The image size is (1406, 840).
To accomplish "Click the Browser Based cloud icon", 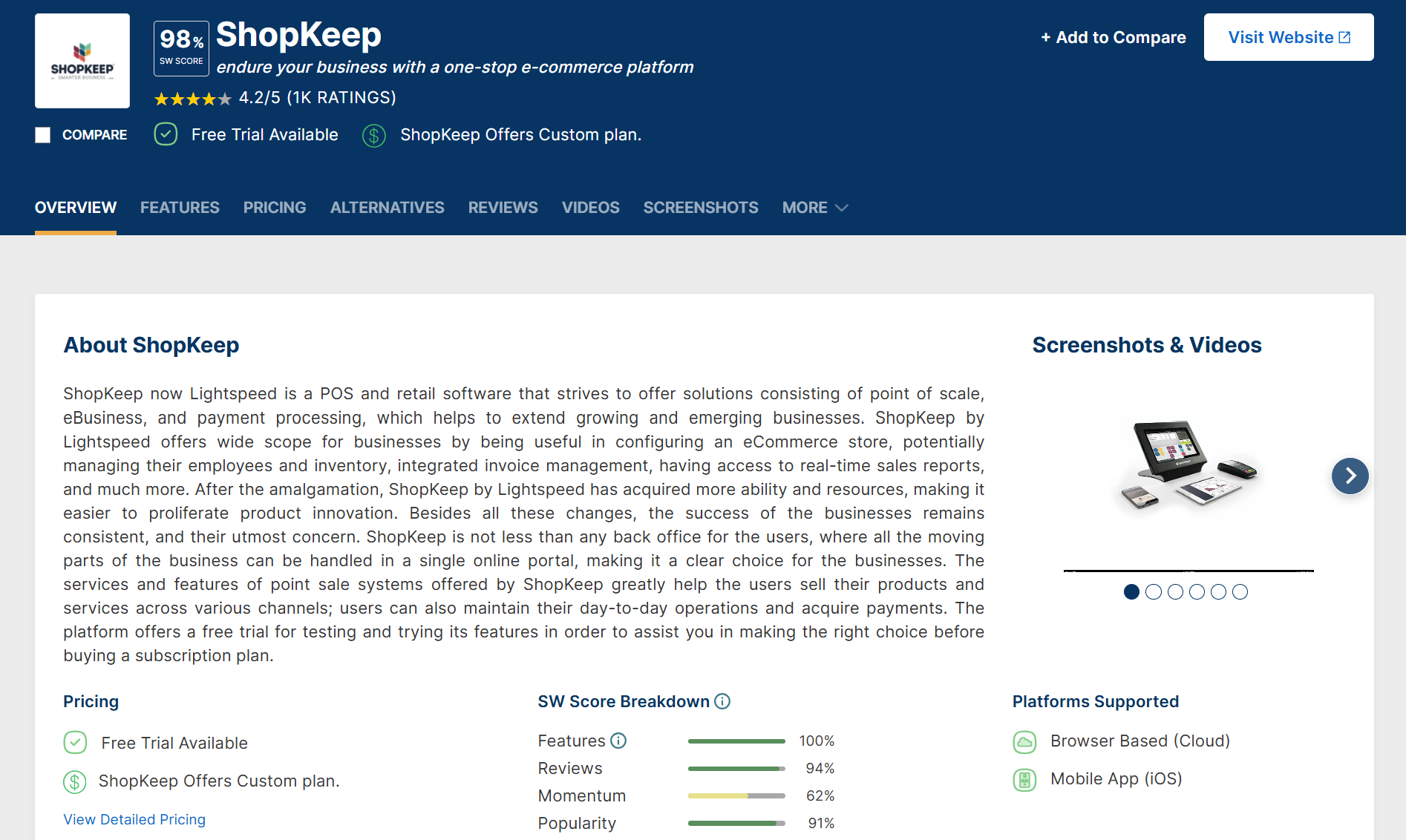I will (1024, 742).
